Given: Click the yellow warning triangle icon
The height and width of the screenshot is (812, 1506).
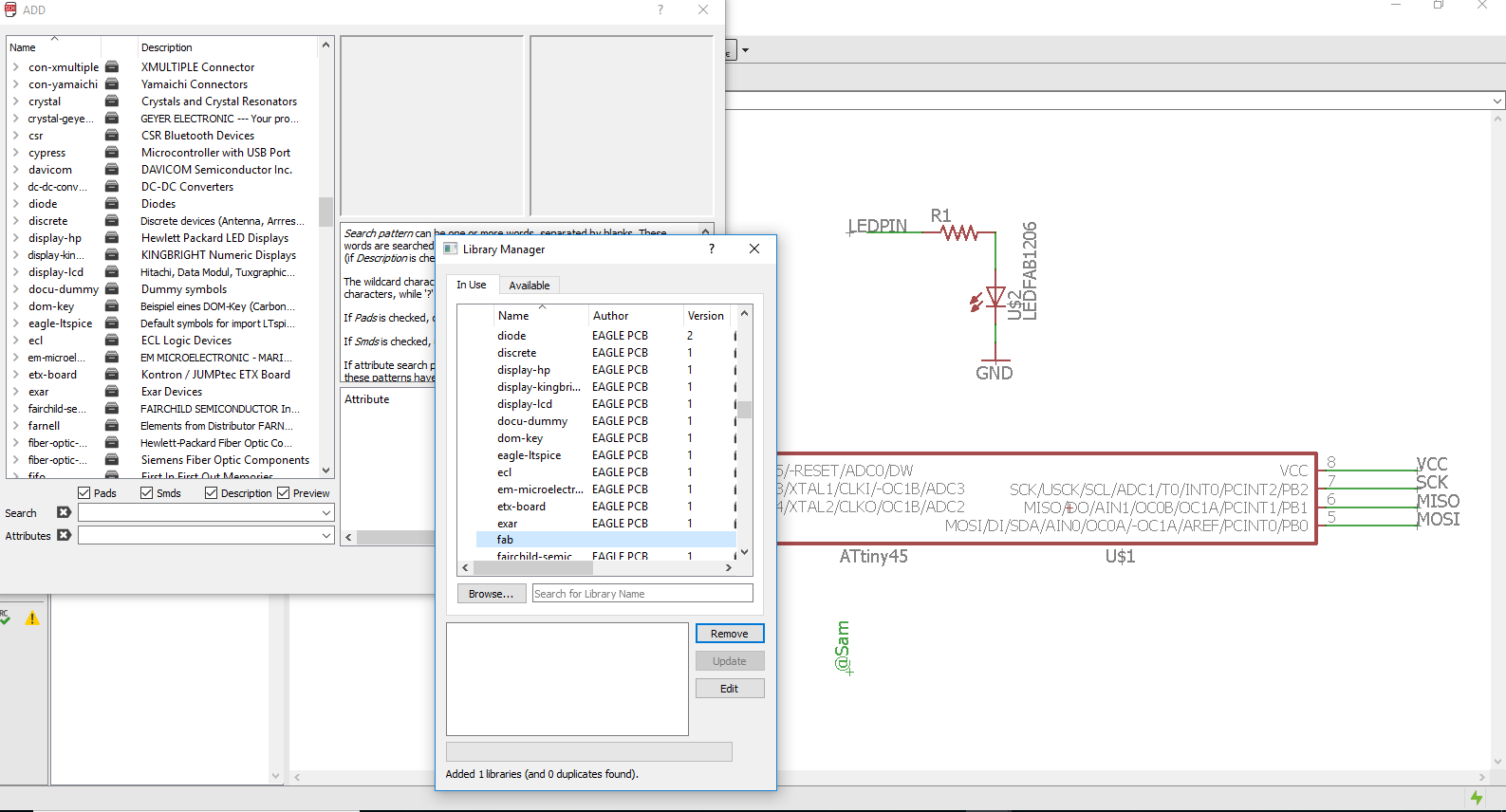Looking at the screenshot, I should tap(32, 618).
